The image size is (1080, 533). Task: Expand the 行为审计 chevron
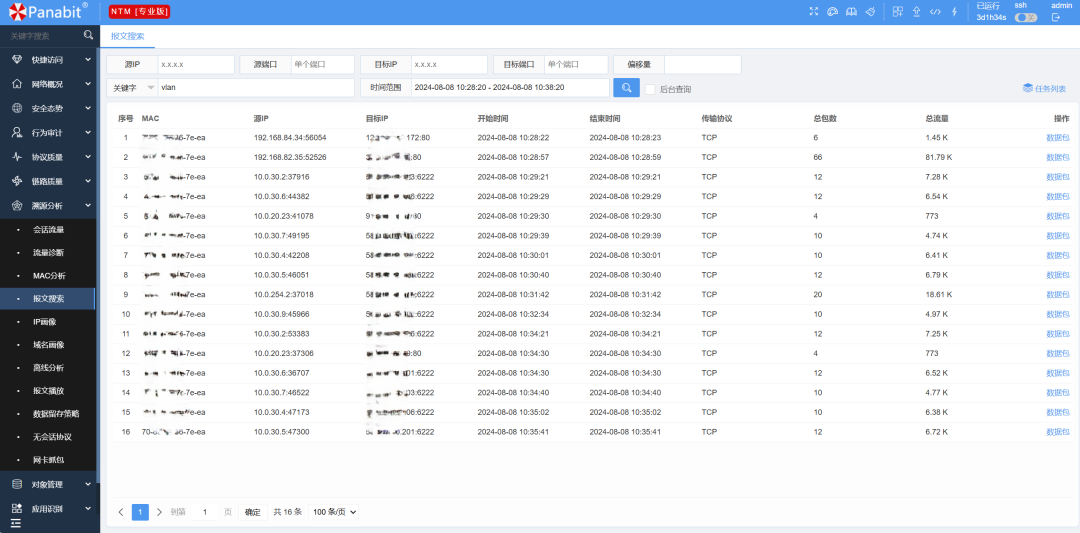[x=88, y=132]
